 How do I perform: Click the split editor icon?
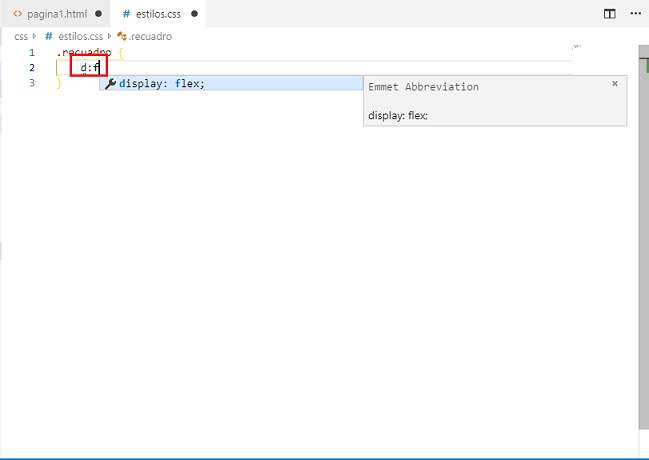[609, 14]
